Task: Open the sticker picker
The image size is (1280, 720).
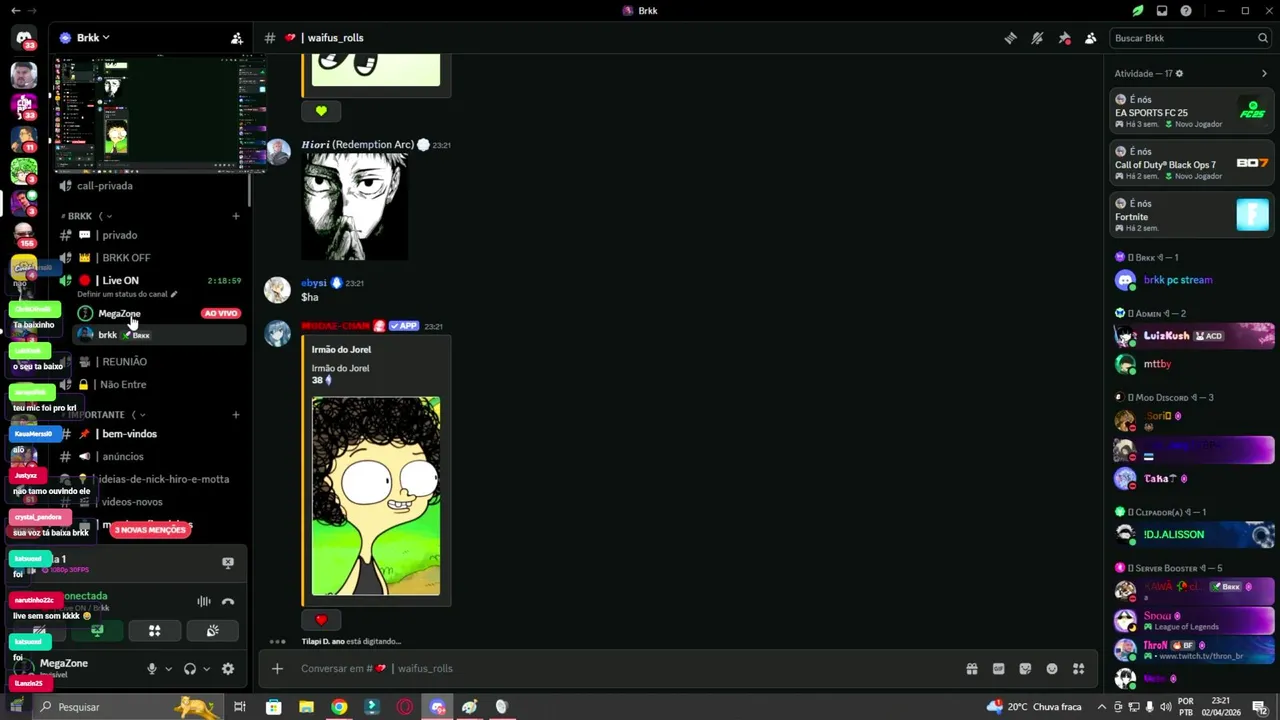Action: pyautogui.click(x=1025, y=669)
